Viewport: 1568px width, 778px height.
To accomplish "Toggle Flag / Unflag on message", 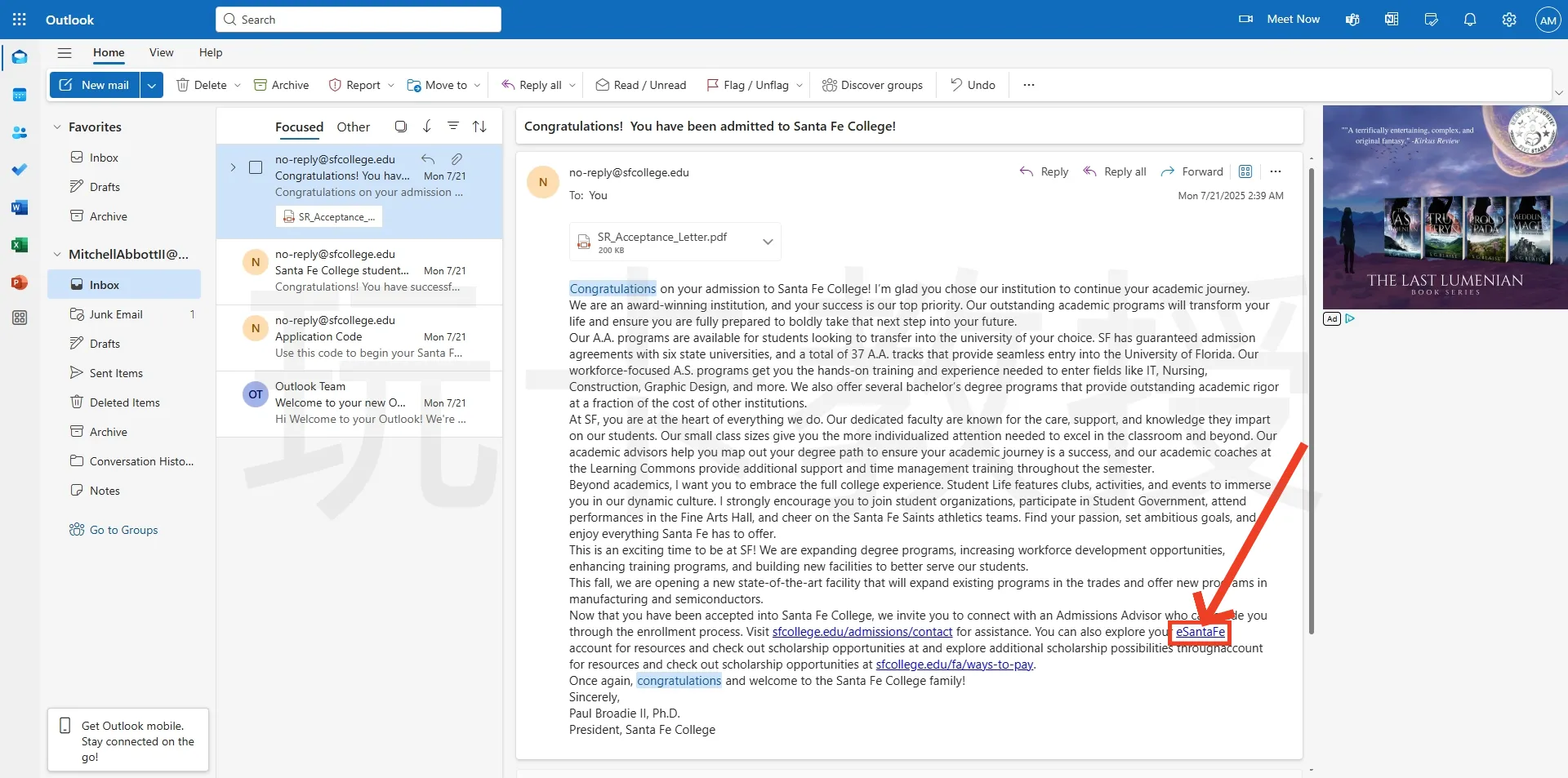I will (746, 85).
